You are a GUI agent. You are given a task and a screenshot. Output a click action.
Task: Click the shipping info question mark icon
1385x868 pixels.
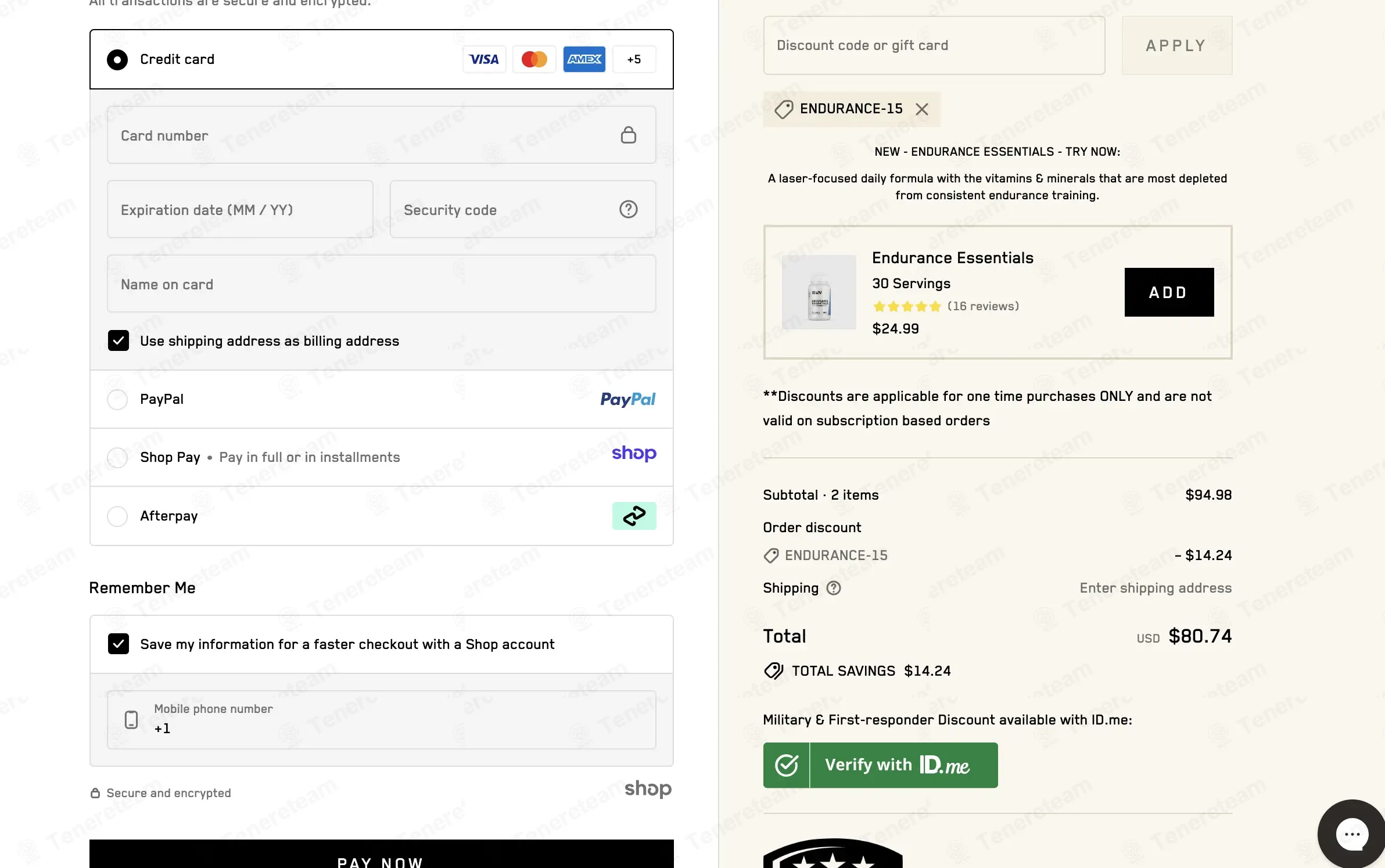[x=834, y=588]
